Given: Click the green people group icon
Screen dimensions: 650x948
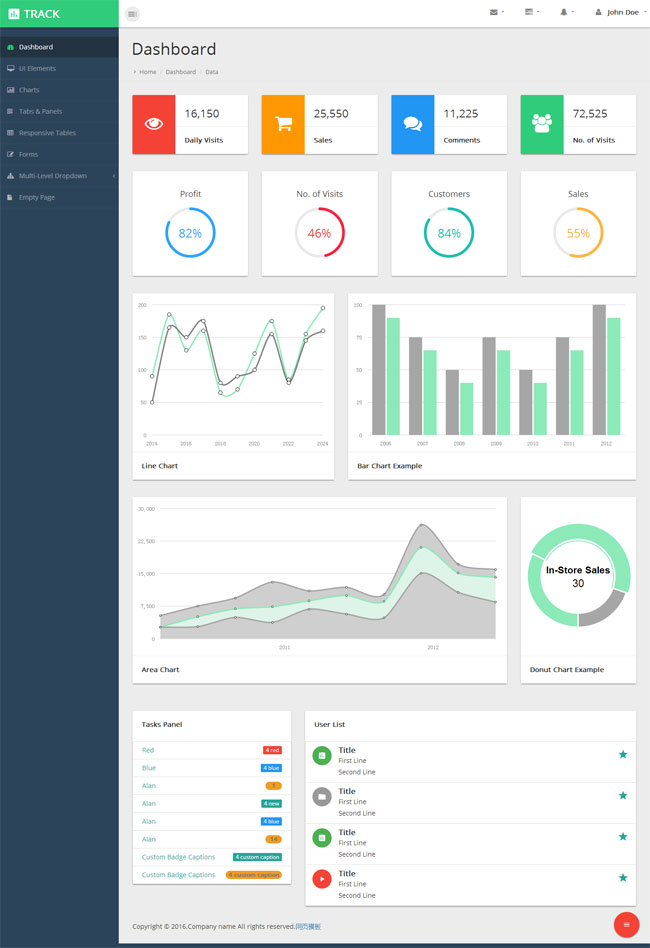Looking at the screenshot, I should [542, 124].
